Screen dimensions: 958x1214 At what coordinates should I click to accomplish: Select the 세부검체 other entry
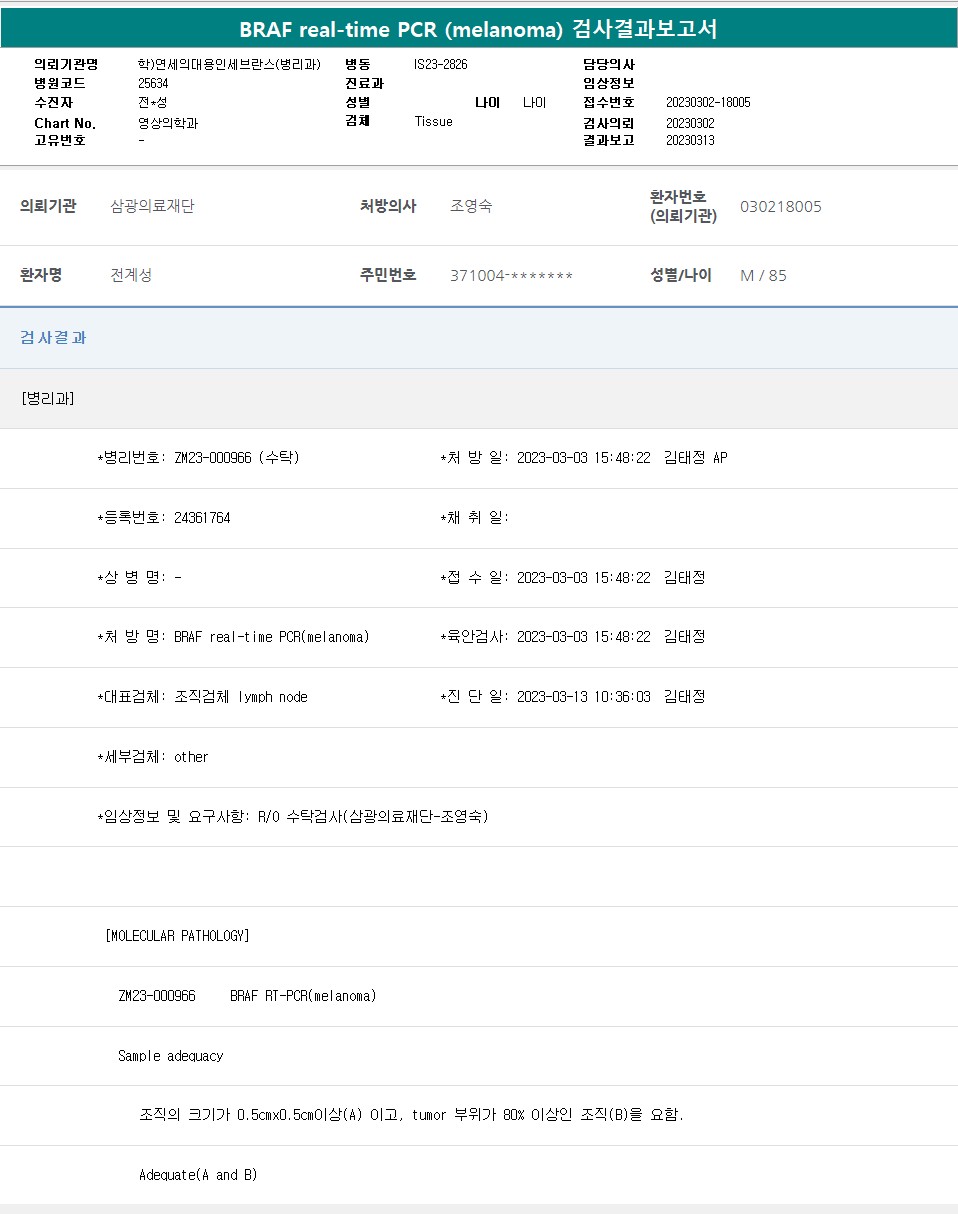coord(153,757)
